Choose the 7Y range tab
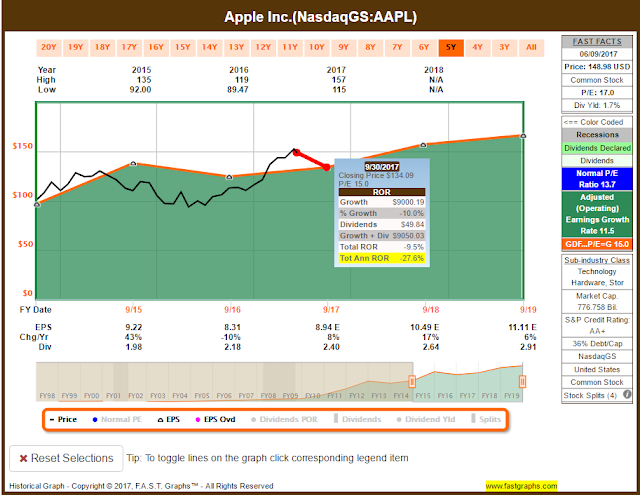Viewport: 640px width, 495px height. tap(397, 47)
